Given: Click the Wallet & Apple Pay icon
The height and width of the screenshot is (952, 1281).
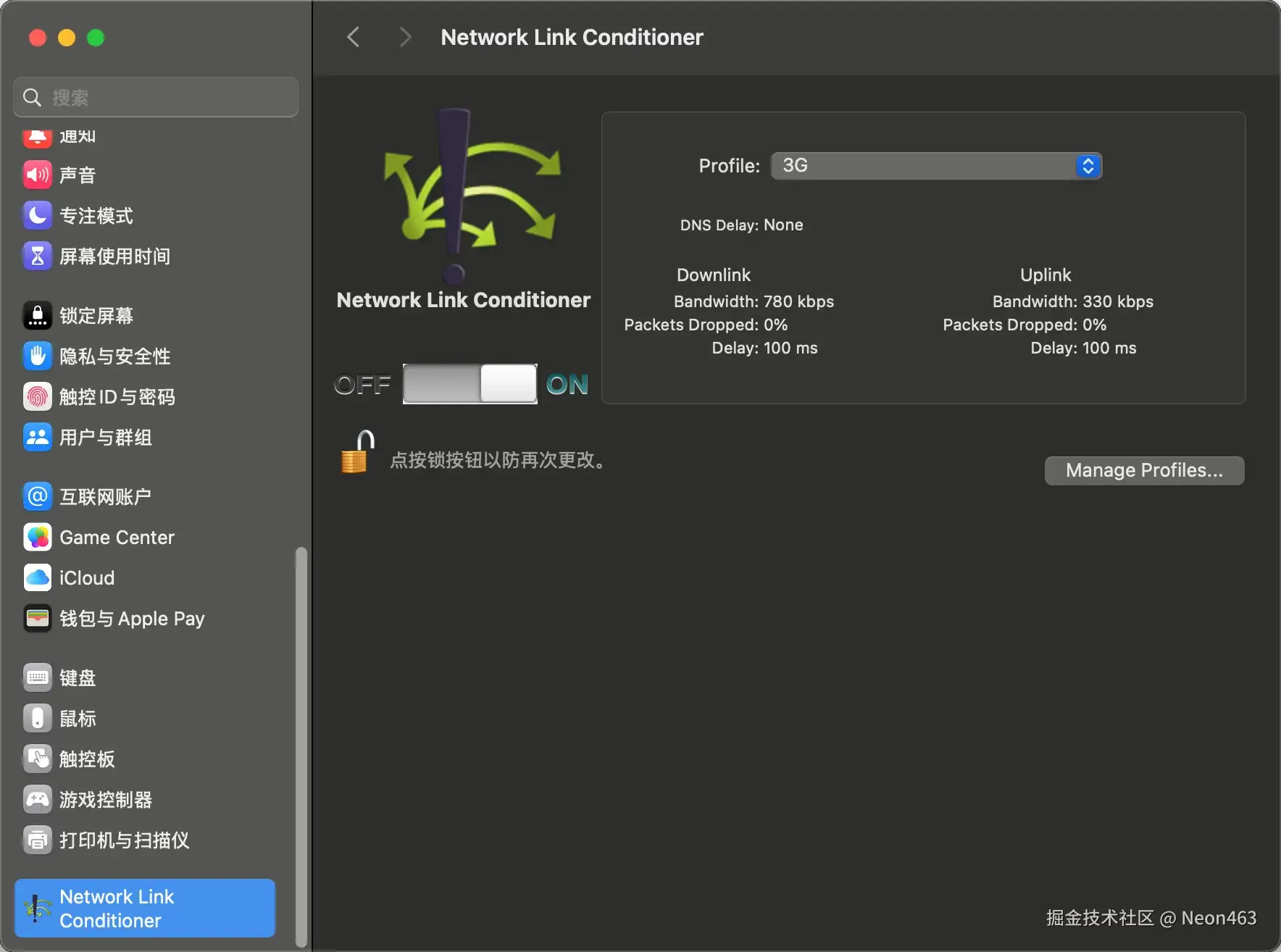Looking at the screenshot, I should coord(38,618).
